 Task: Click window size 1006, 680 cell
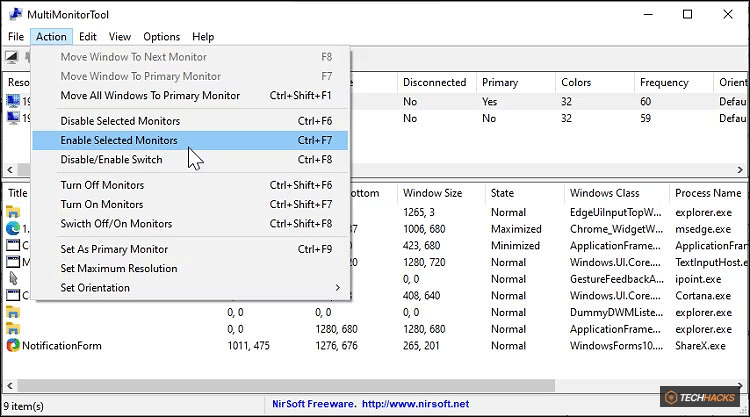[x=424, y=229]
